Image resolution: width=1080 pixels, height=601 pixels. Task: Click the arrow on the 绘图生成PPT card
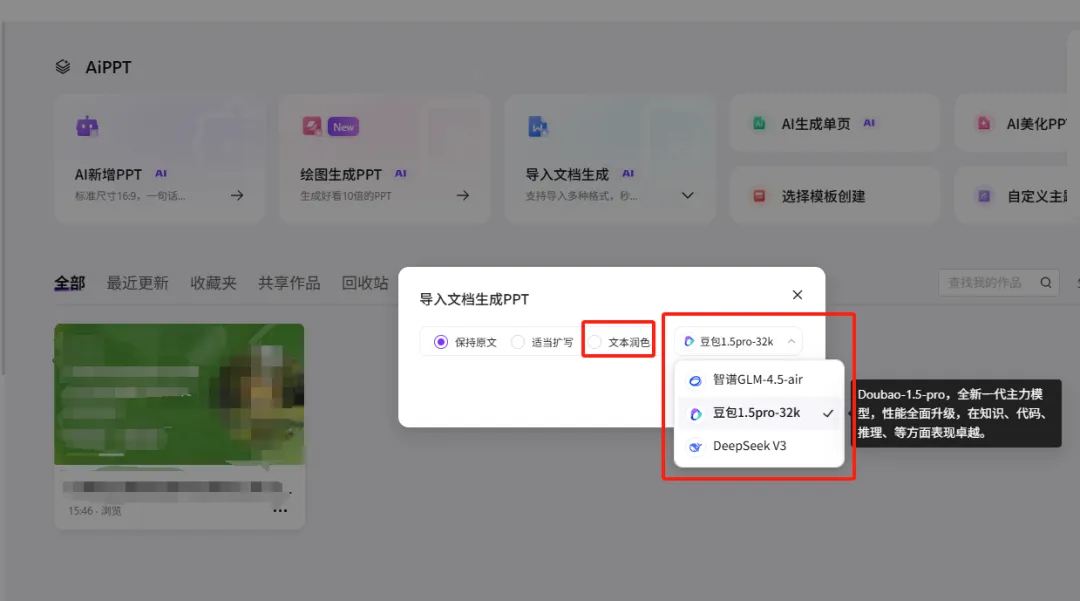click(x=463, y=196)
